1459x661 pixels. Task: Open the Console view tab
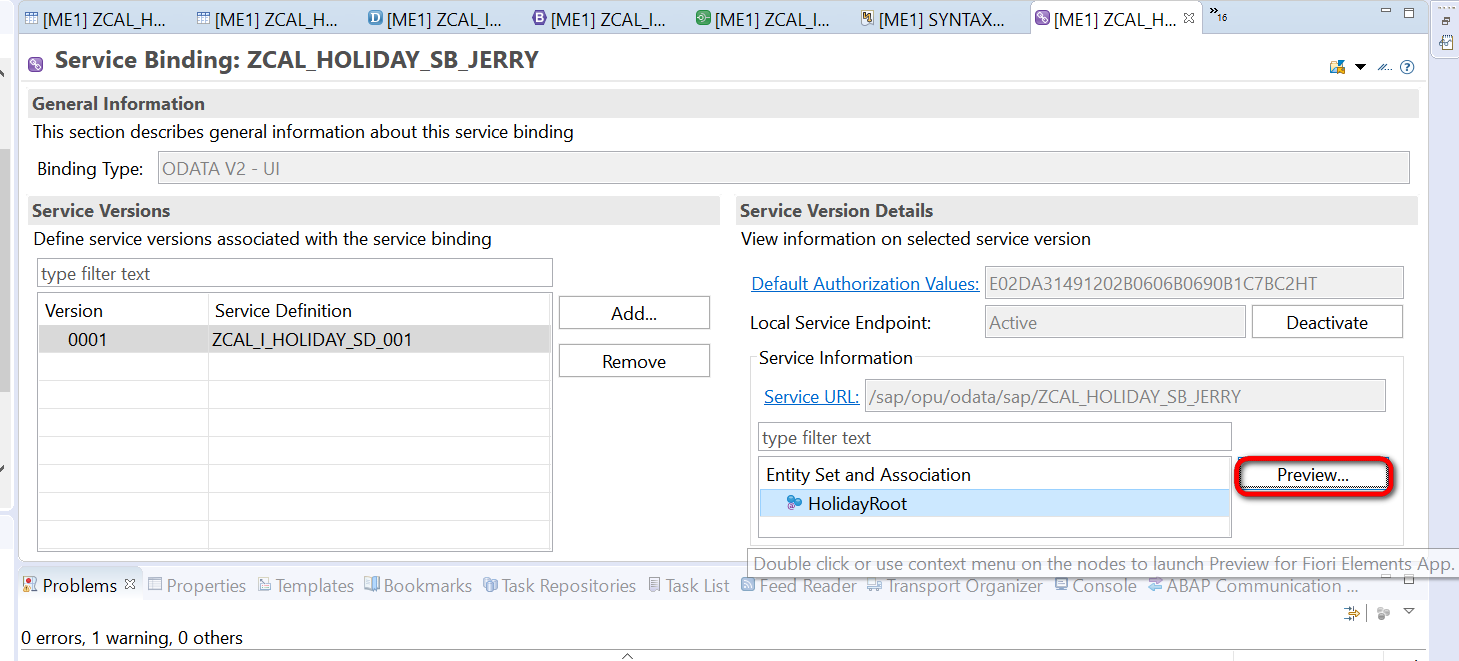[x=1095, y=586]
